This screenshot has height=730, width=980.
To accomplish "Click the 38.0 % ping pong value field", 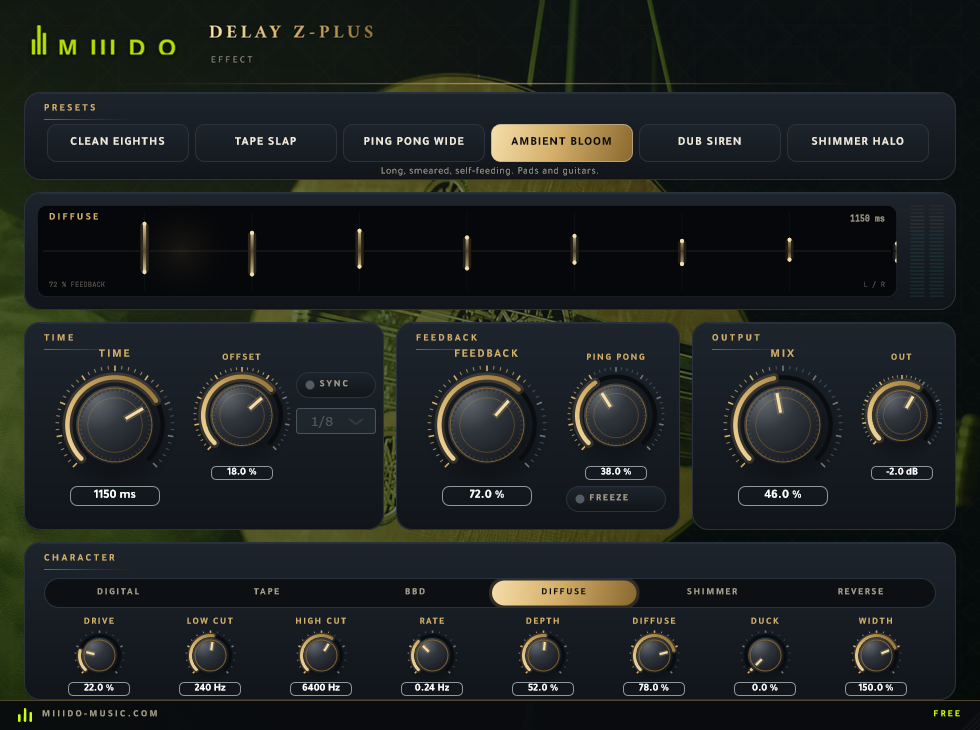I will [x=616, y=472].
